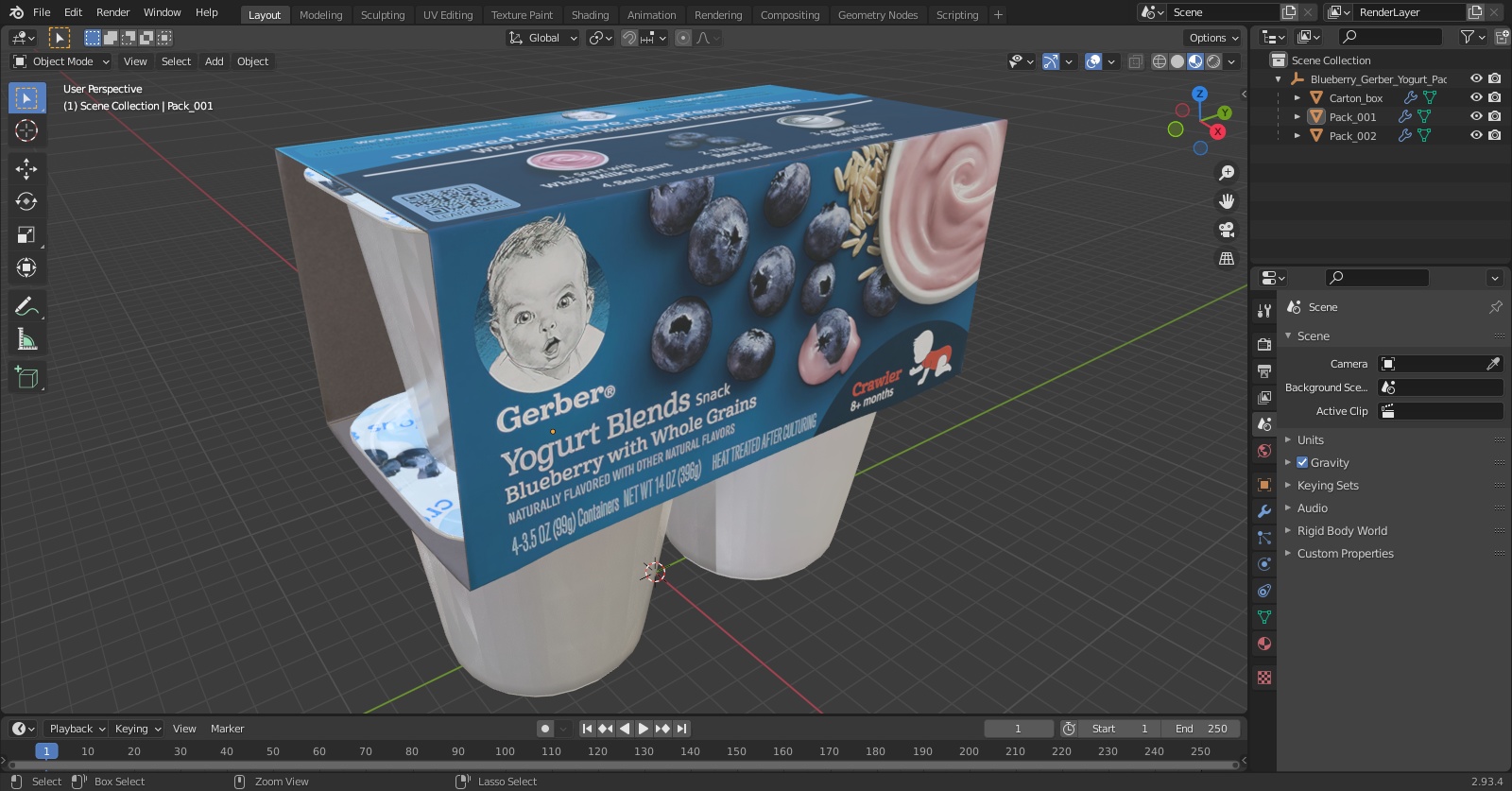
Task: Disable Carton_box in renders camera icon
Action: click(x=1495, y=97)
